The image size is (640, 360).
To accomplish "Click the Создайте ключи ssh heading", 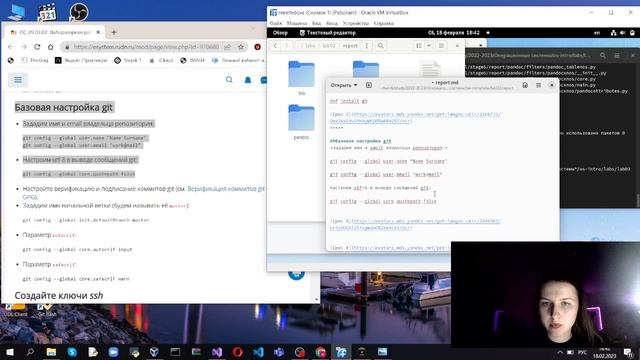I will 59,295.
